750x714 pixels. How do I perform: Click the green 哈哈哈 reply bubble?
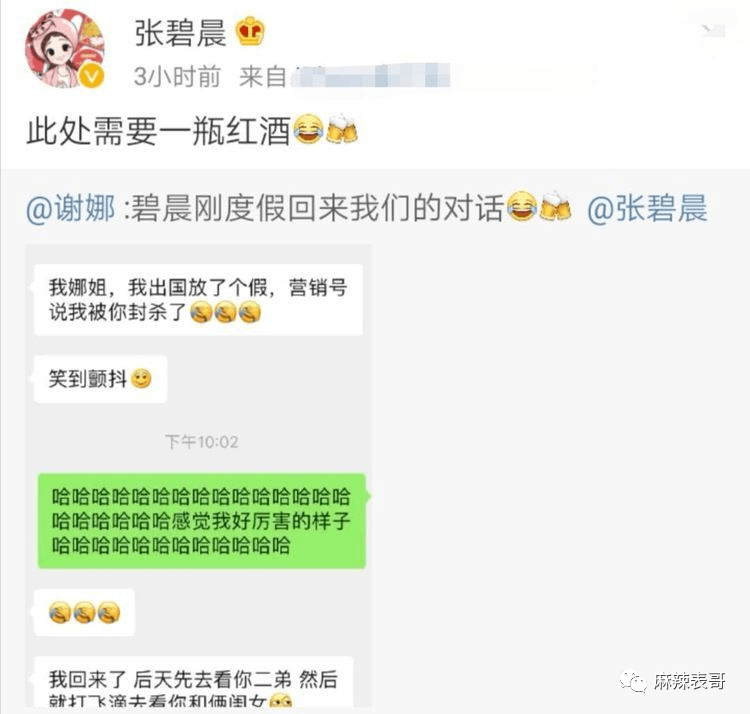click(202, 521)
